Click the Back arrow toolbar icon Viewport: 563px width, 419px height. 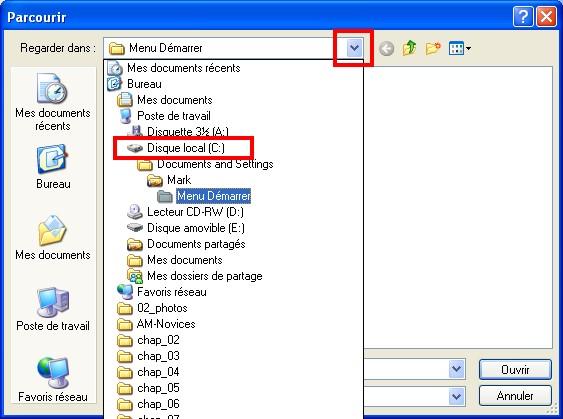(386, 48)
